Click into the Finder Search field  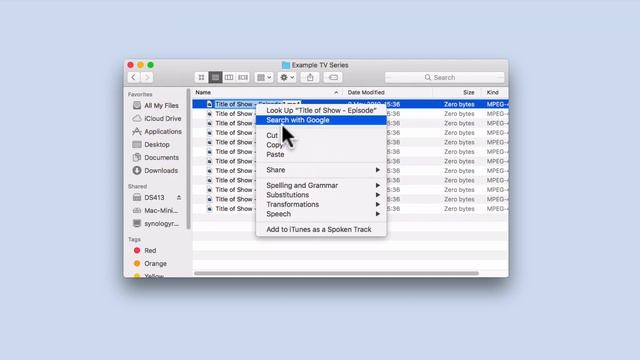(x=444, y=78)
